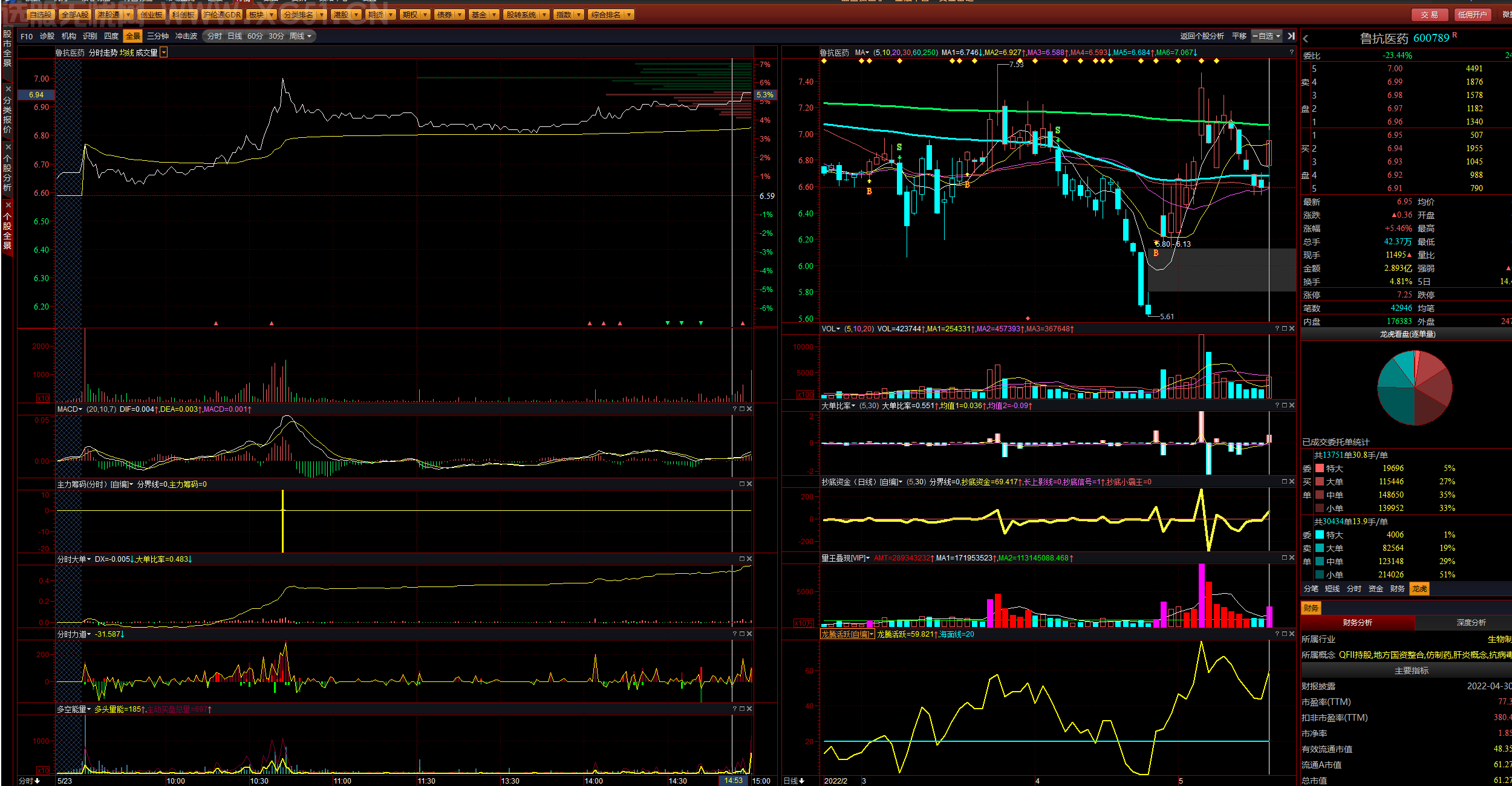This screenshot has height=786, width=1512.
Task: Close the 分时力道 indicator panel
Action: [x=749, y=634]
